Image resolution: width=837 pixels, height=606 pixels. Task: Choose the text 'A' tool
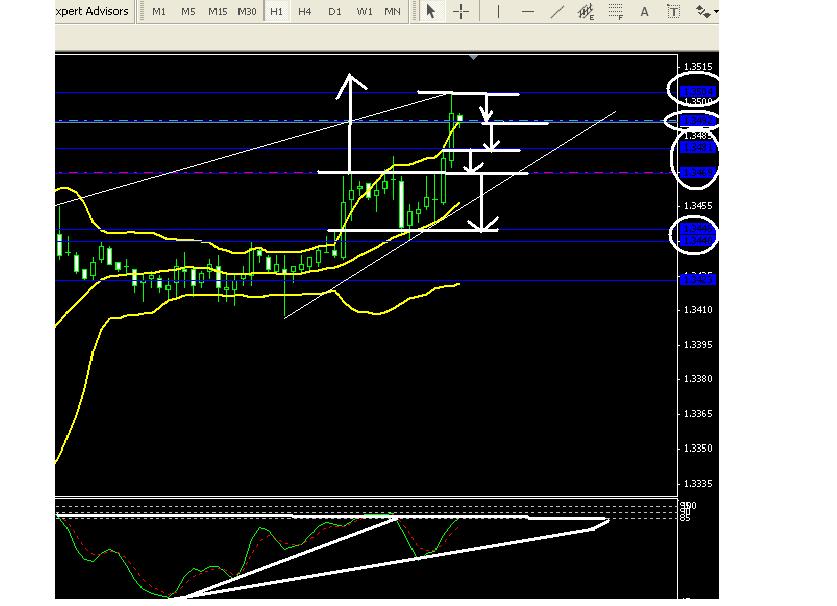[x=645, y=12]
